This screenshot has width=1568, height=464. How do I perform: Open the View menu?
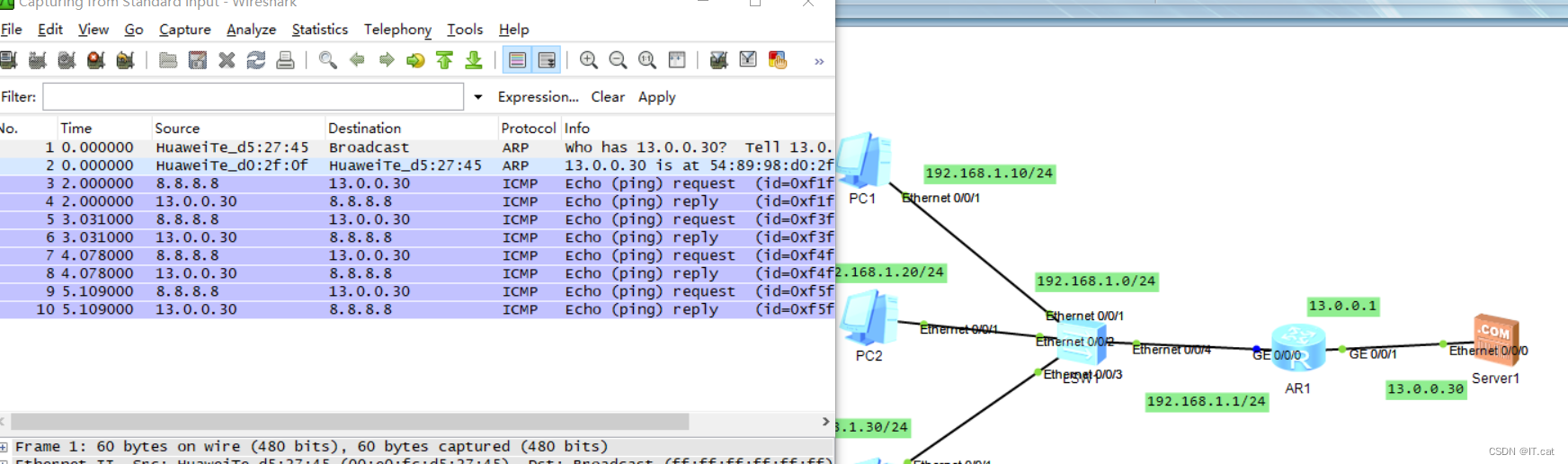[x=94, y=30]
